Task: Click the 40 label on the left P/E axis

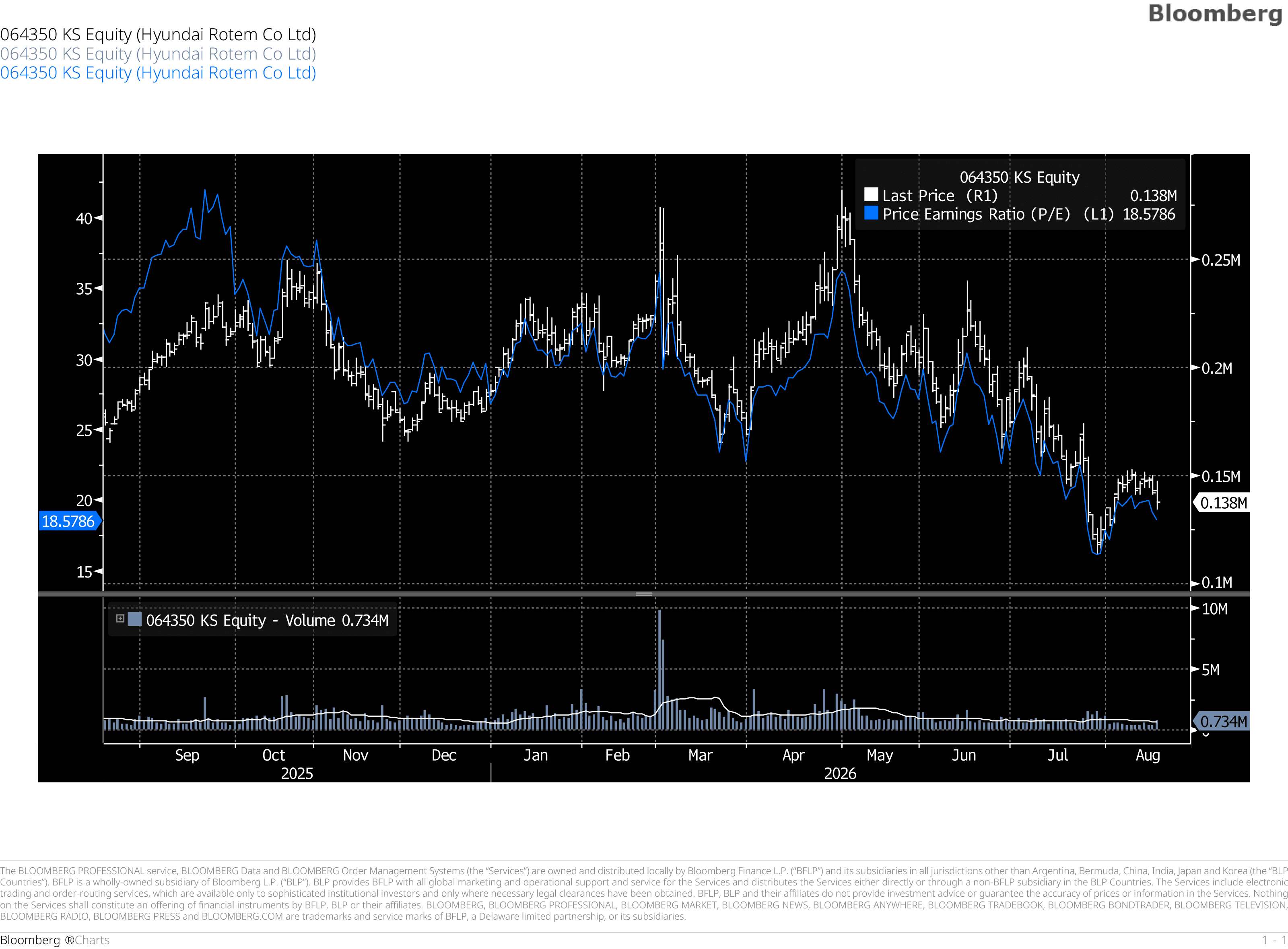Action: (84, 218)
